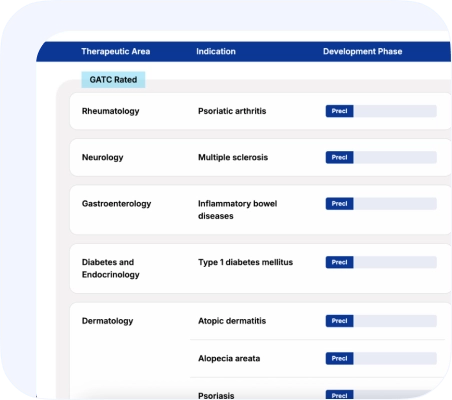Open the Dermatology therapeutic area
Screen dimensions: 452x400
[108, 321]
